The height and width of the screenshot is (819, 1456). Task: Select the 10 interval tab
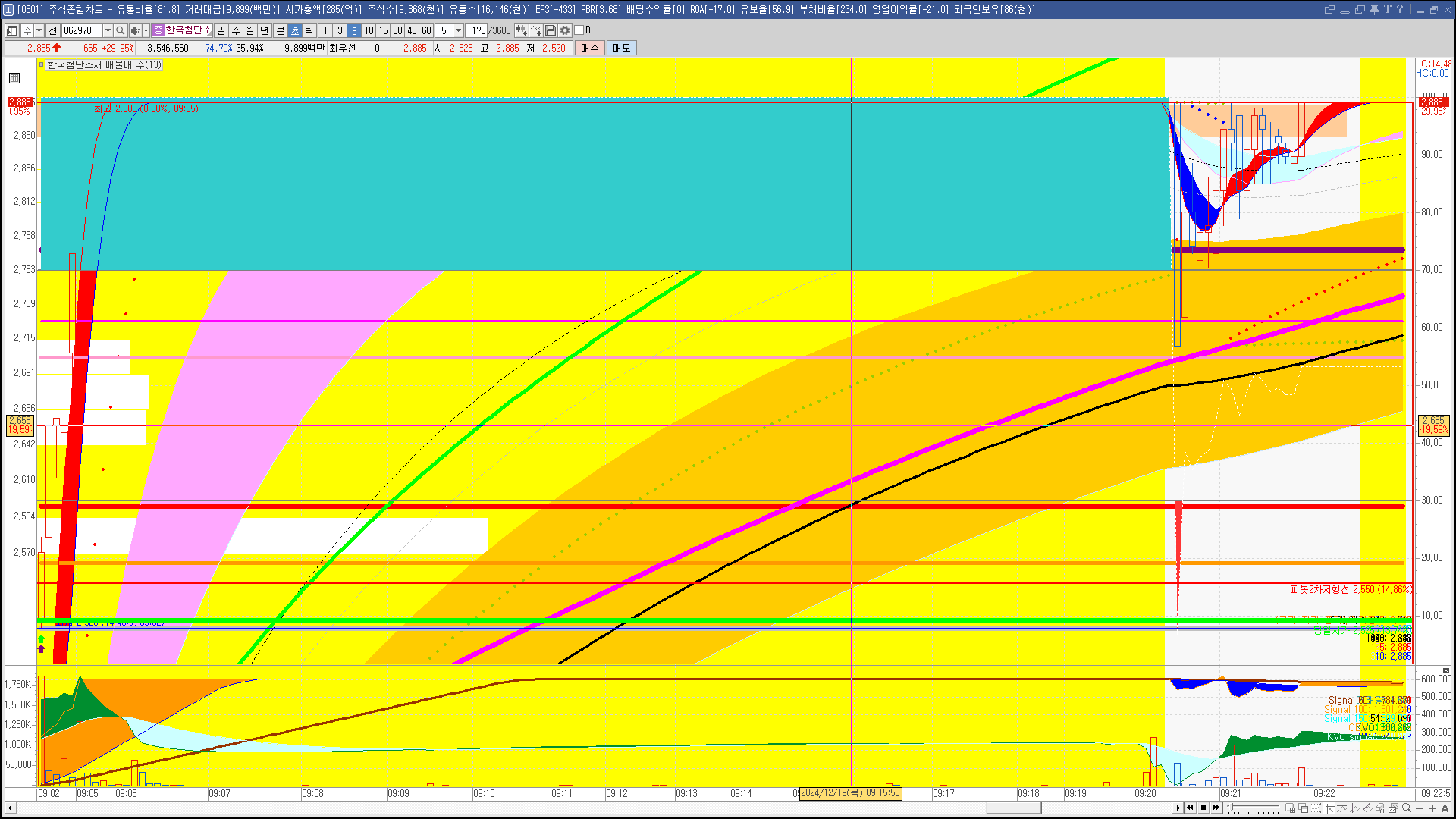click(369, 30)
